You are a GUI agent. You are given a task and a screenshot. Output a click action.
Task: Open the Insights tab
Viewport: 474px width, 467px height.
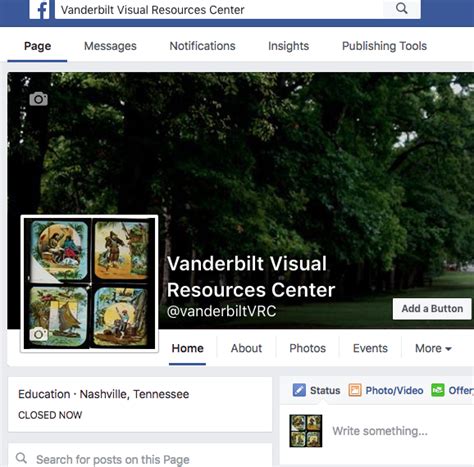point(288,46)
